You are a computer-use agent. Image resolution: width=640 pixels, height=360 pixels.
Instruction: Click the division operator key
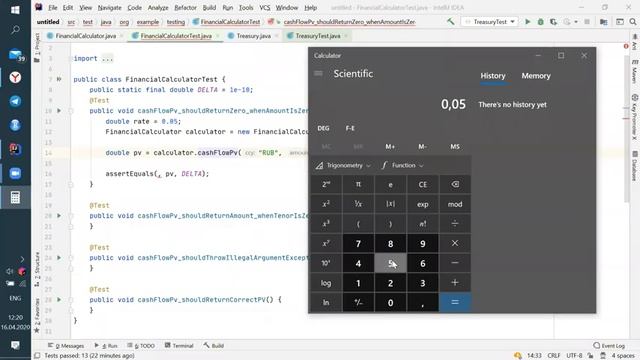coord(455,224)
